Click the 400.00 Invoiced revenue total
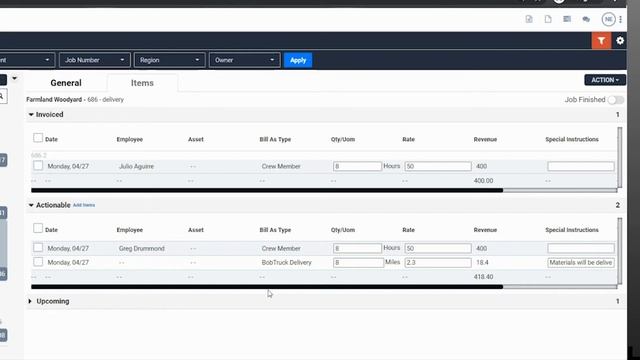Screen dimensions: 640x360 coord(483,180)
